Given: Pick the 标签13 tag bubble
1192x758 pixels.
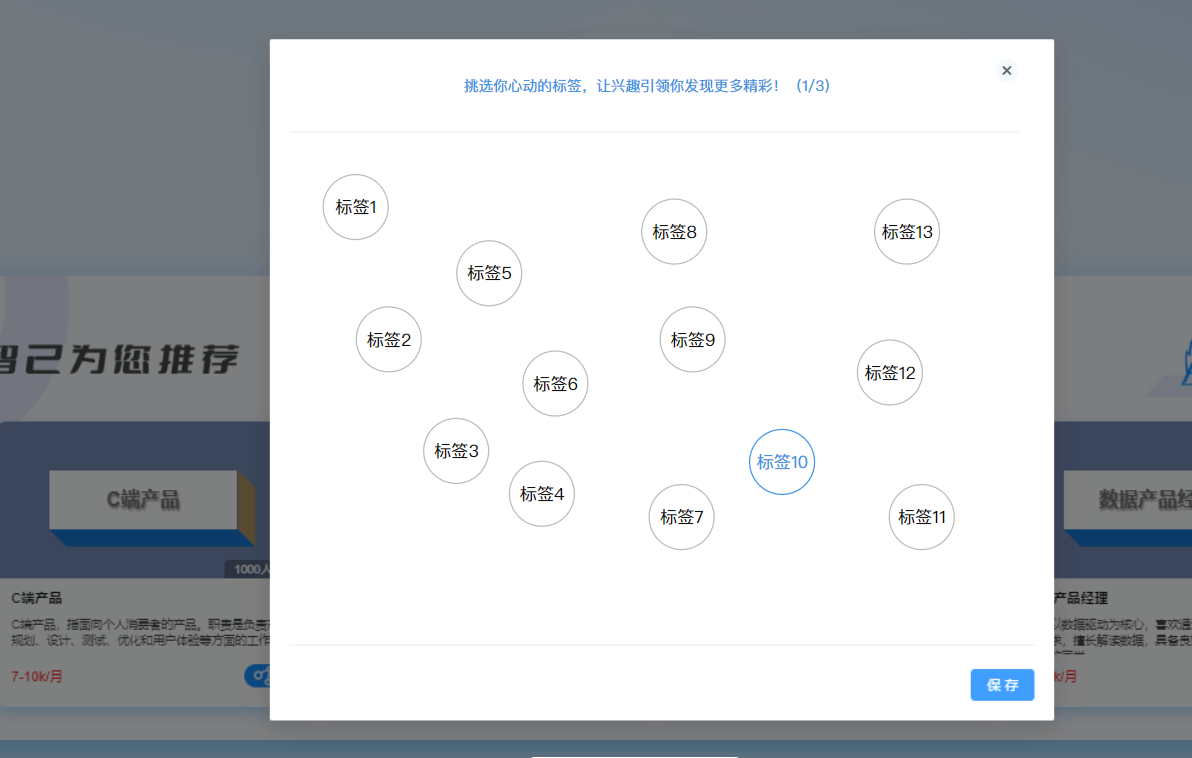Looking at the screenshot, I should [907, 232].
